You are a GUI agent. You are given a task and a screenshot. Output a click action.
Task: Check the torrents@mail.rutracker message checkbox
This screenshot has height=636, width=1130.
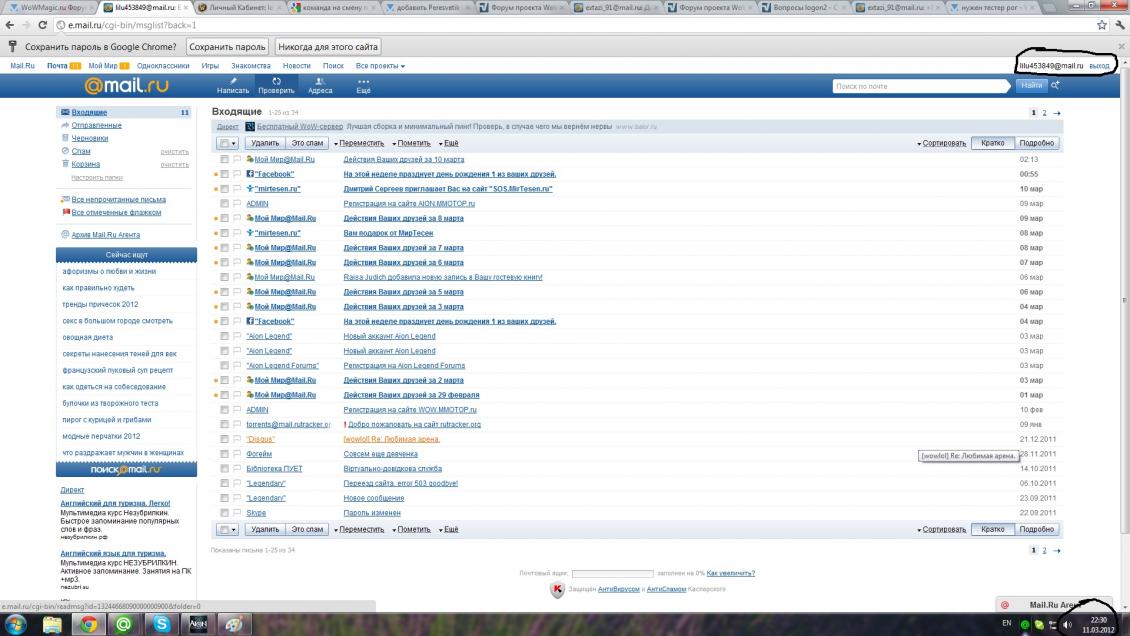click(225, 424)
